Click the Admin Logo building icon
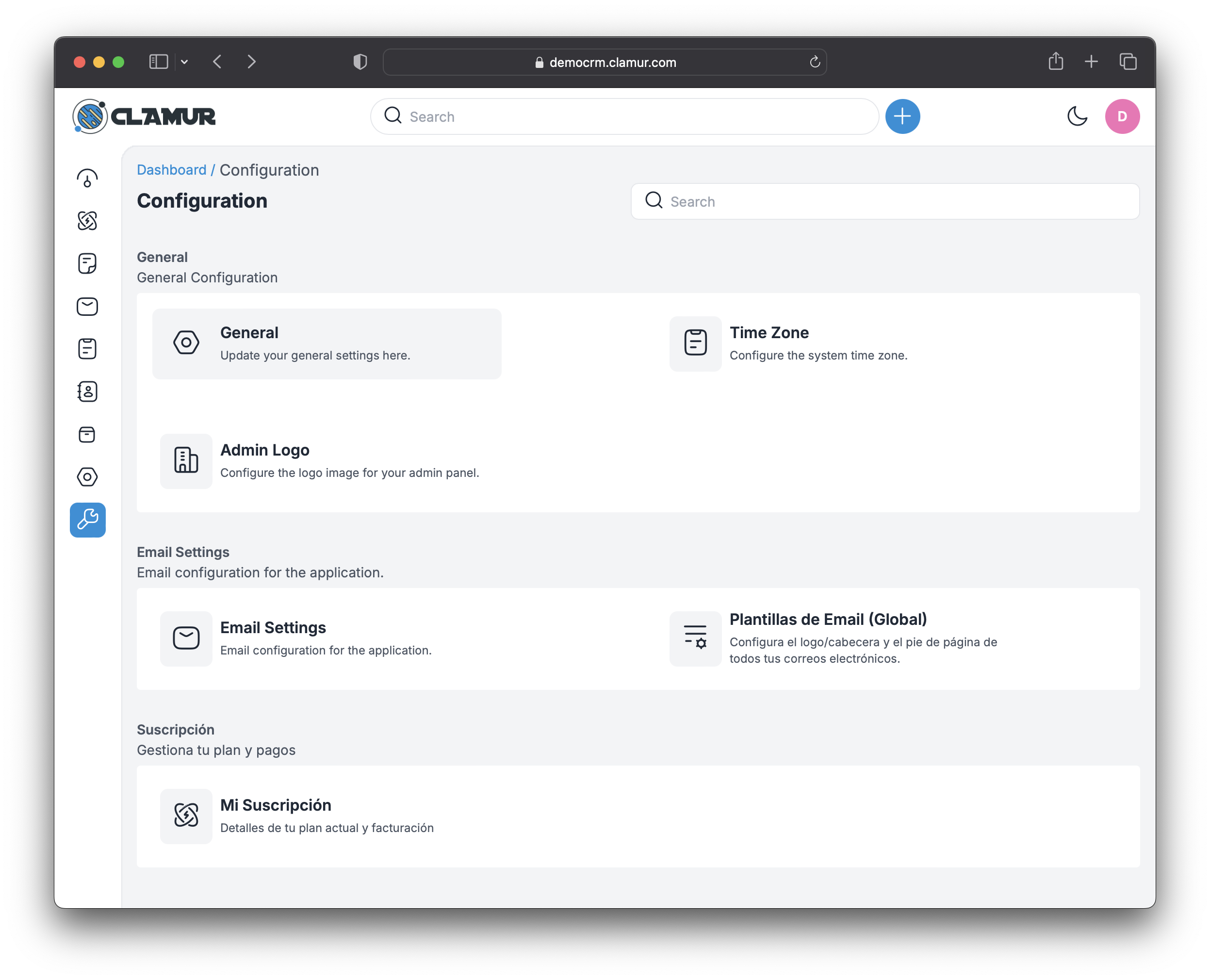The width and height of the screenshot is (1210, 980). pyautogui.click(x=186, y=460)
